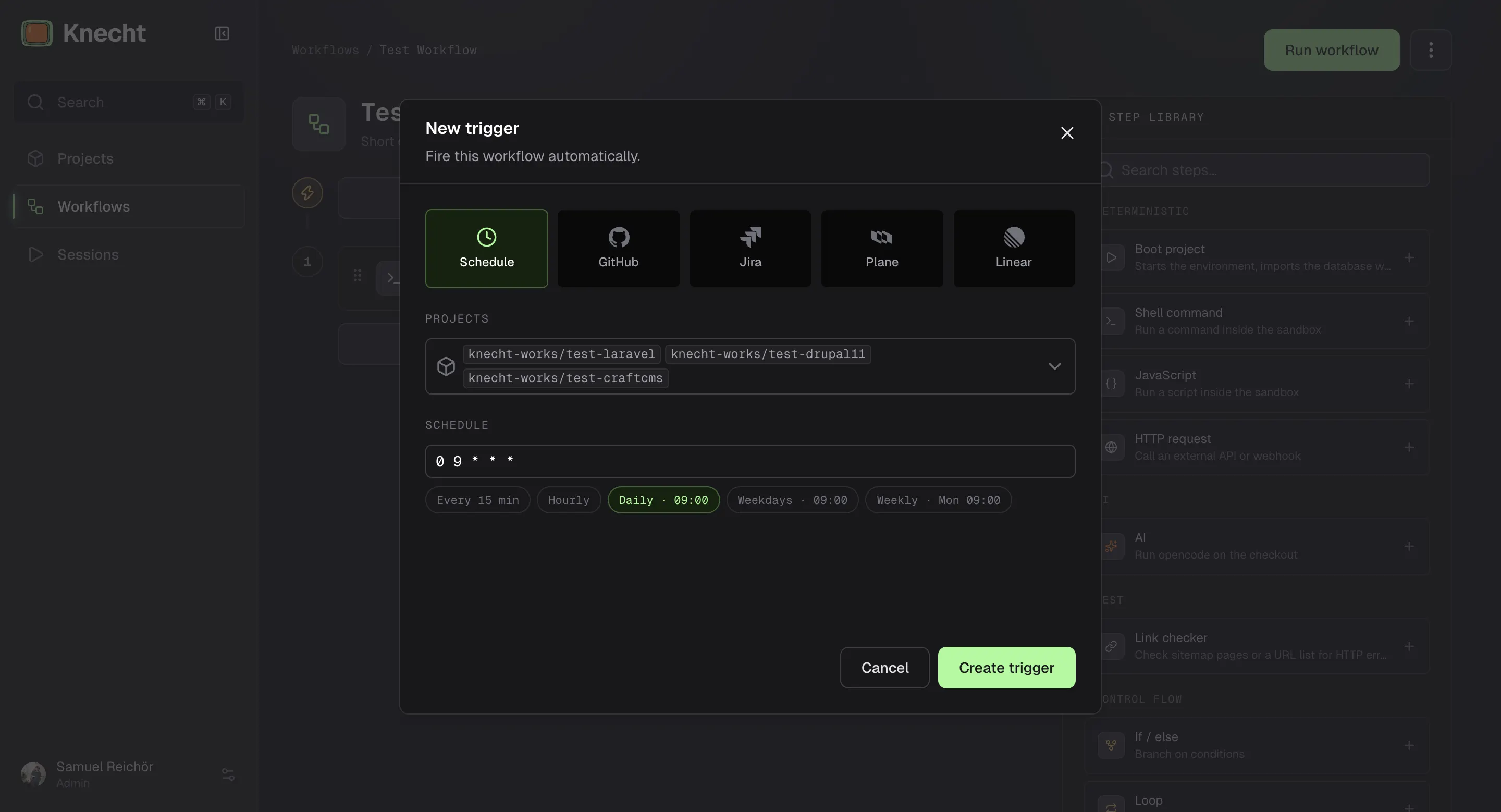1501x812 pixels.
Task: Click the knecht-works/test-drupal11 project tag
Action: pos(768,354)
